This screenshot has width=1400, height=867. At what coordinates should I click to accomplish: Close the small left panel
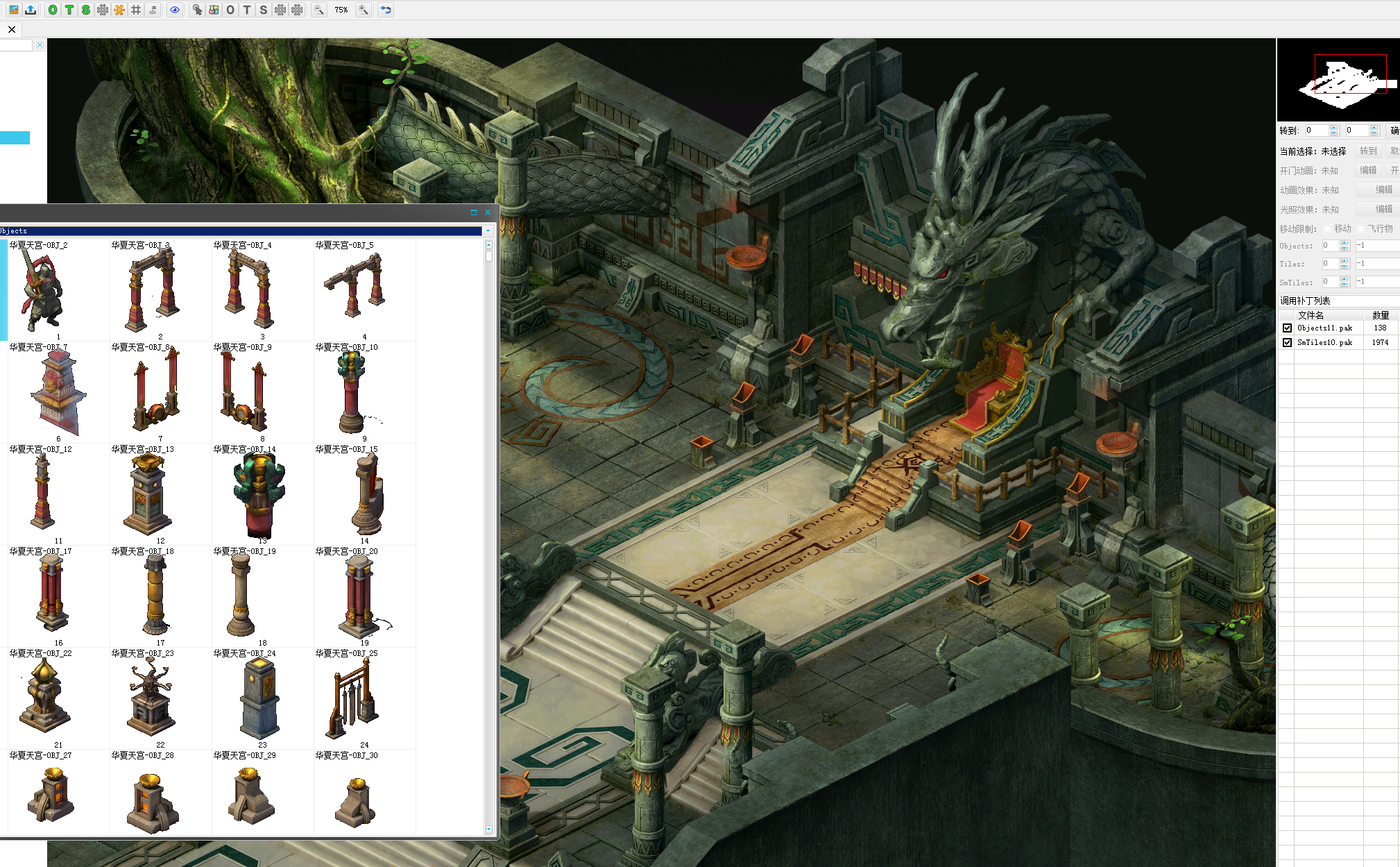(40, 44)
